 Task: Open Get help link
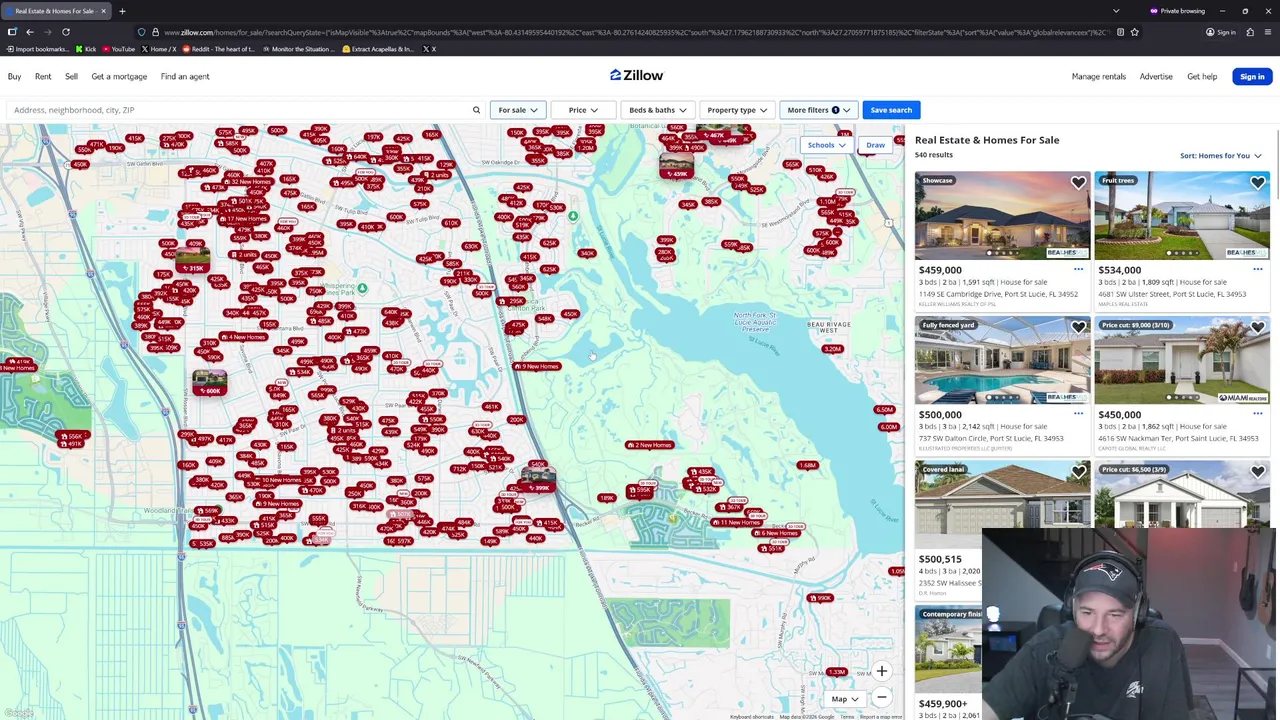click(x=1202, y=76)
